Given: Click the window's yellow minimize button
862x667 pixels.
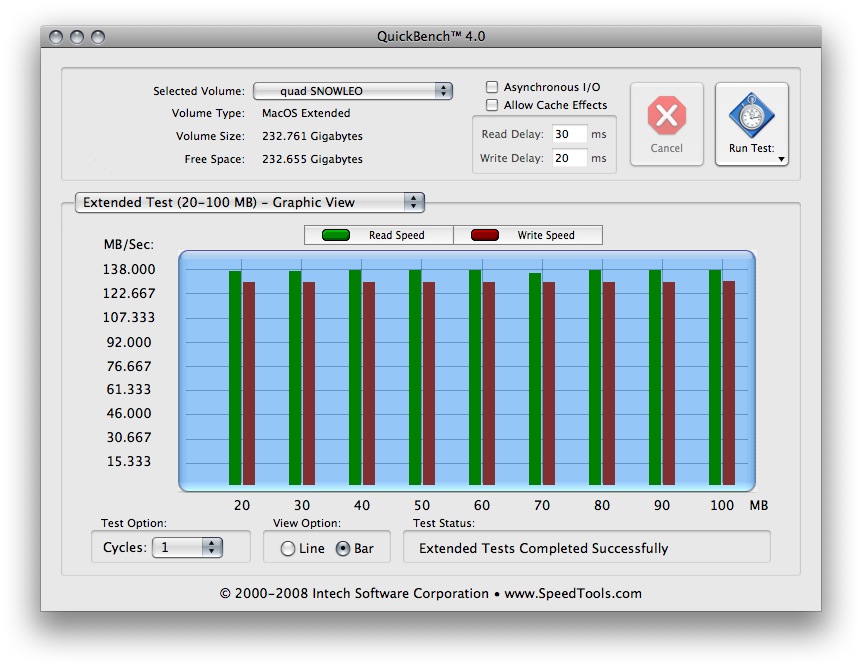Looking at the screenshot, I should tap(77, 37).
